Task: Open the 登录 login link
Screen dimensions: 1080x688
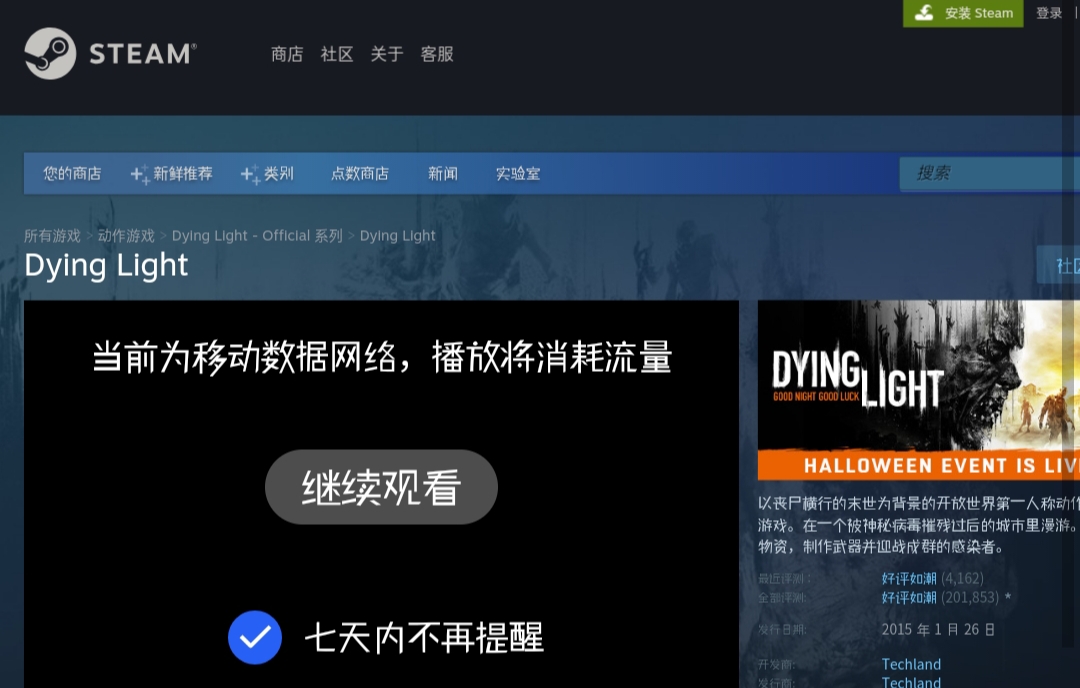Action: click(1049, 13)
